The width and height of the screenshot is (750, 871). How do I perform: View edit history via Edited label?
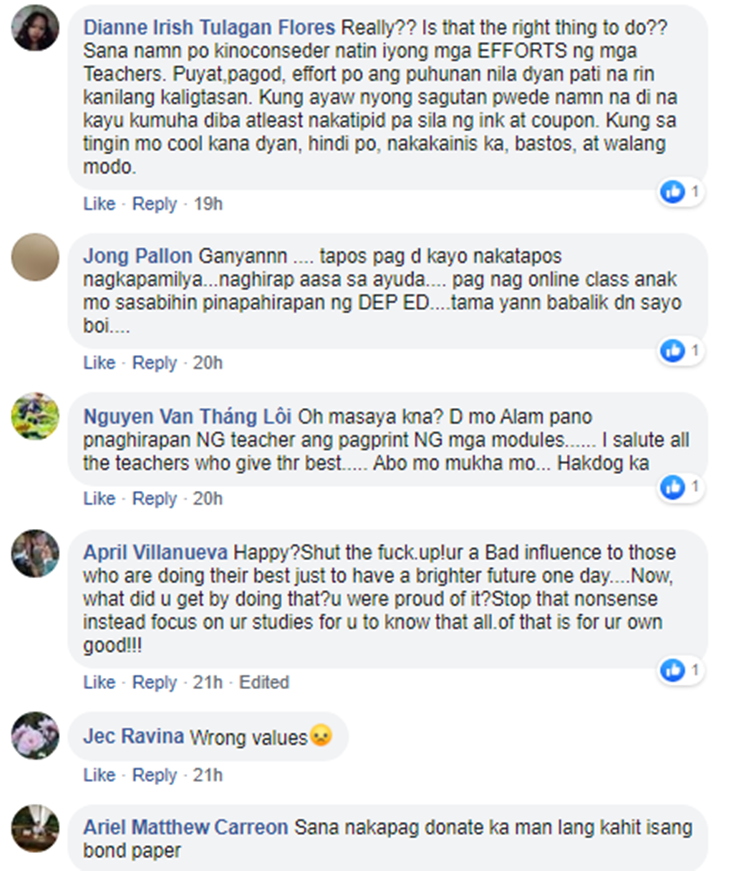(x=264, y=682)
